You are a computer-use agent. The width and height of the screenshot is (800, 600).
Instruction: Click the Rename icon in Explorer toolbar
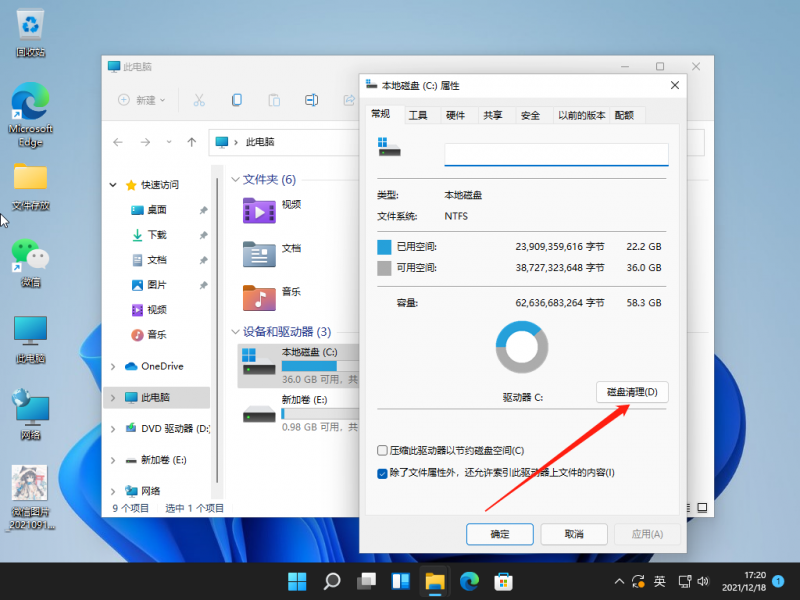311,100
